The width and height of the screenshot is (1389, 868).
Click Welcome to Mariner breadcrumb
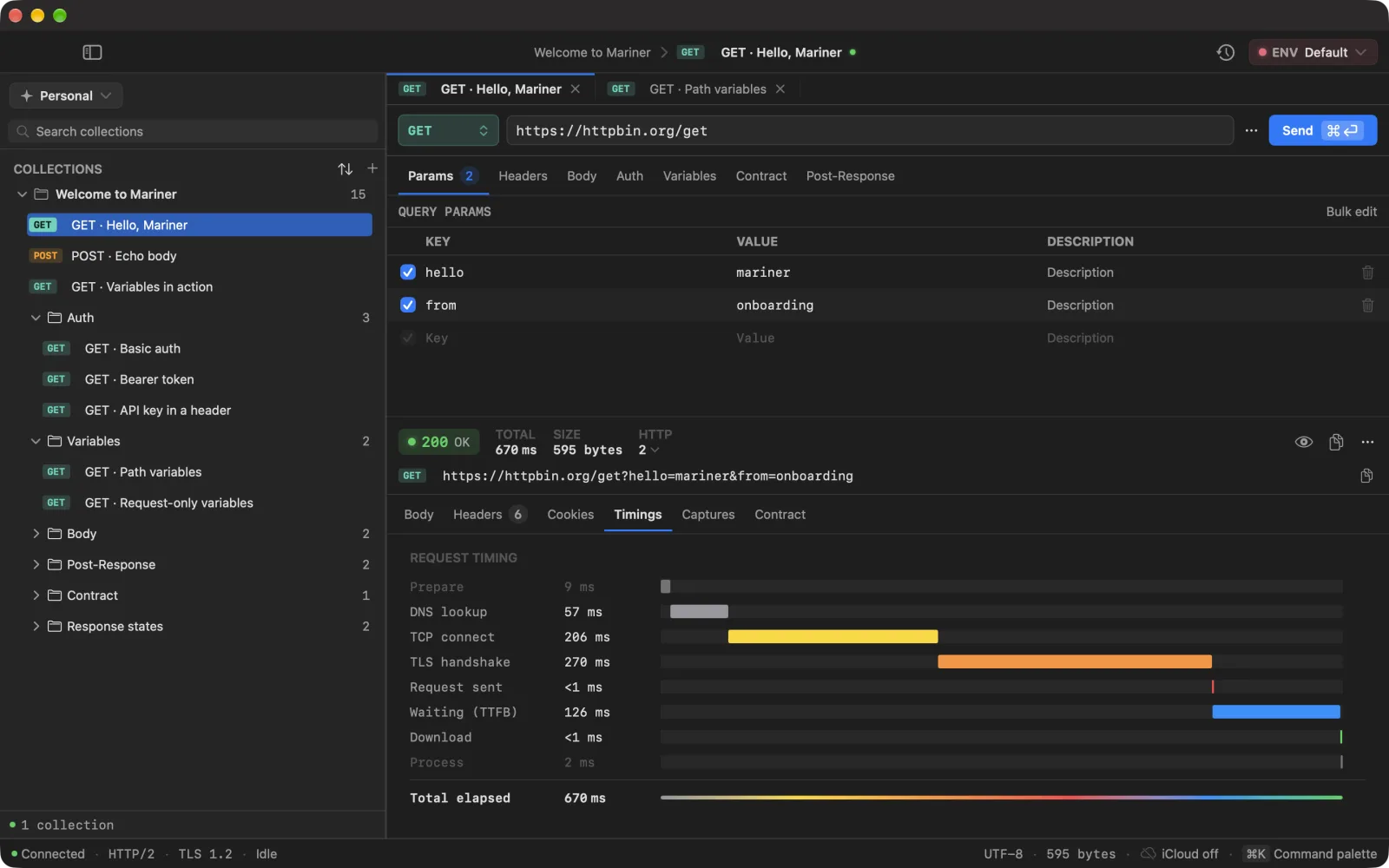tap(592, 52)
